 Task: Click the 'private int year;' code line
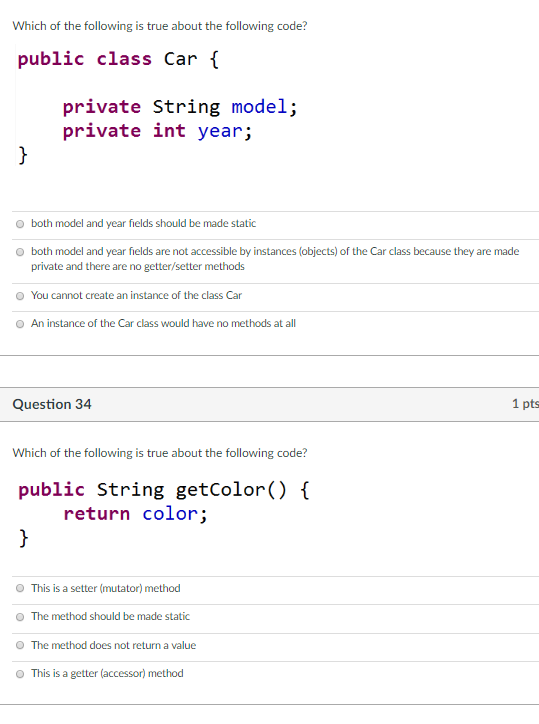pyautogui.click(x=157, y=131)
